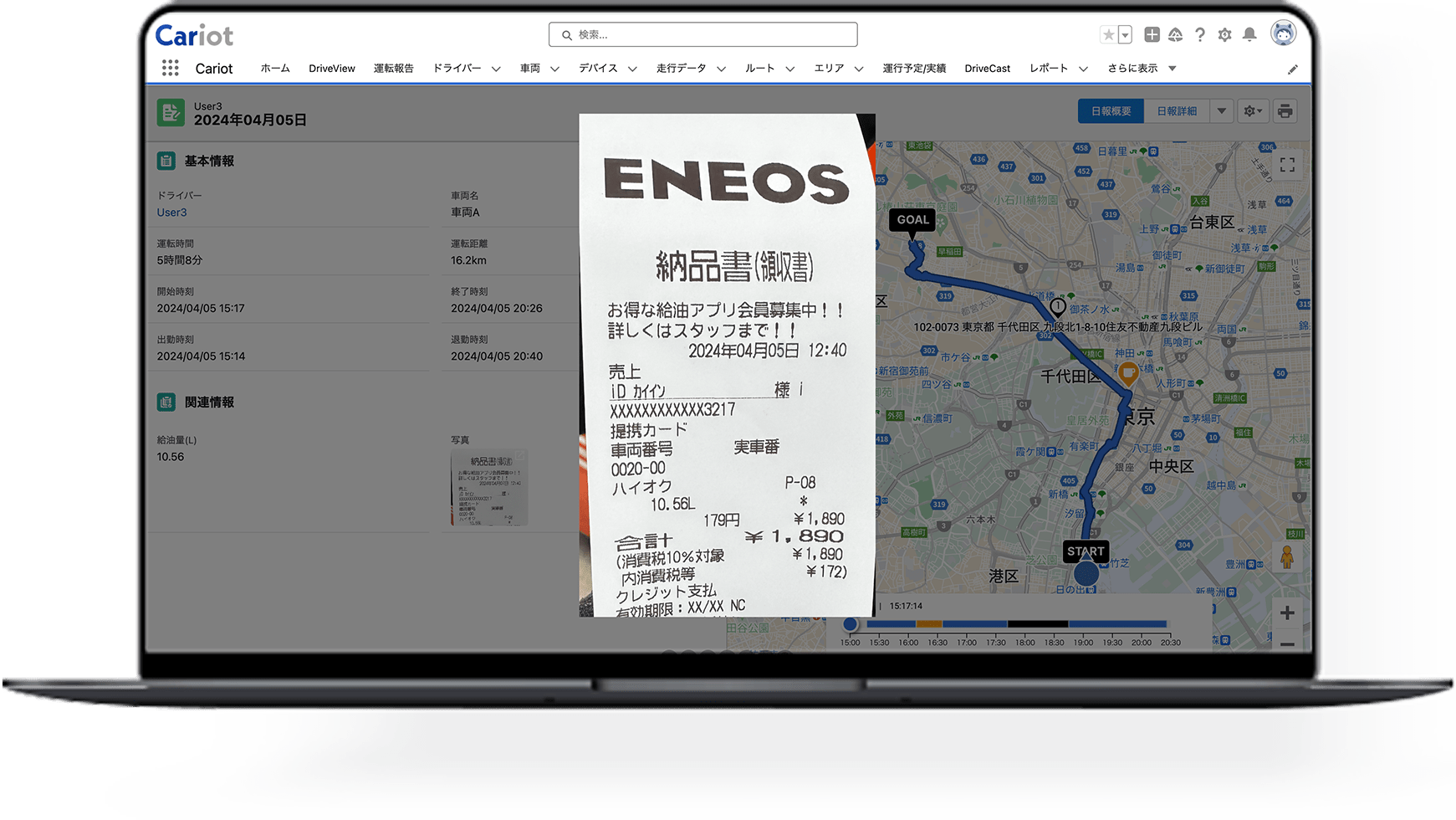This screenshot has height=820, width=1456.
Task: Click the 16.2km driving distance value
Action: pyautogui.click(x=468, y=260)
